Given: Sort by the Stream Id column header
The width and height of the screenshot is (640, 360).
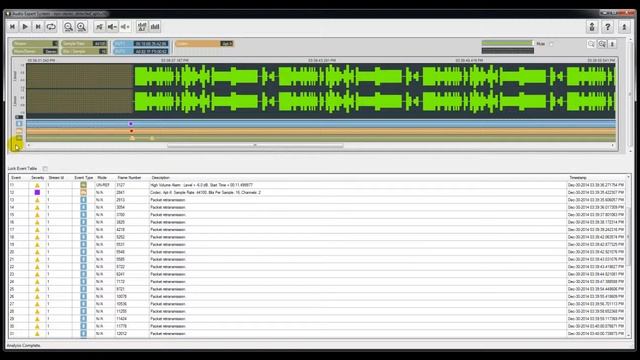Looking at the screenshot, I should (x=56, y=178).
